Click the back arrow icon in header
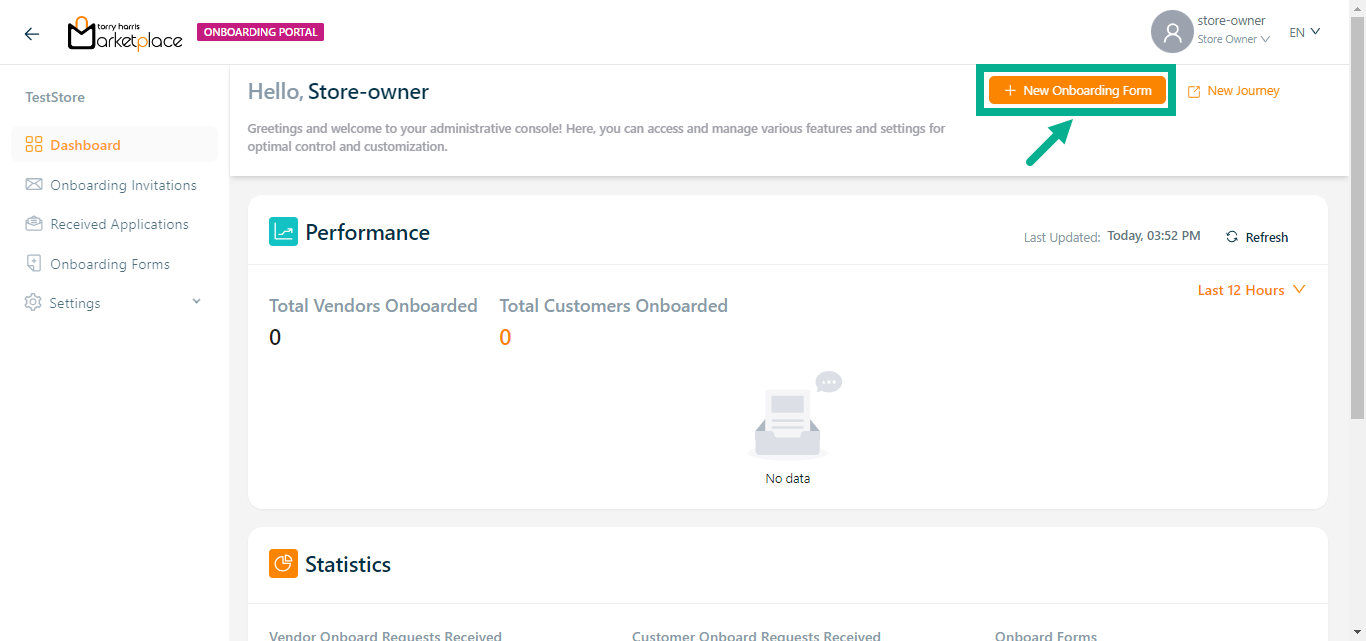Screen dimensions: 1366x641 (32, 33)
